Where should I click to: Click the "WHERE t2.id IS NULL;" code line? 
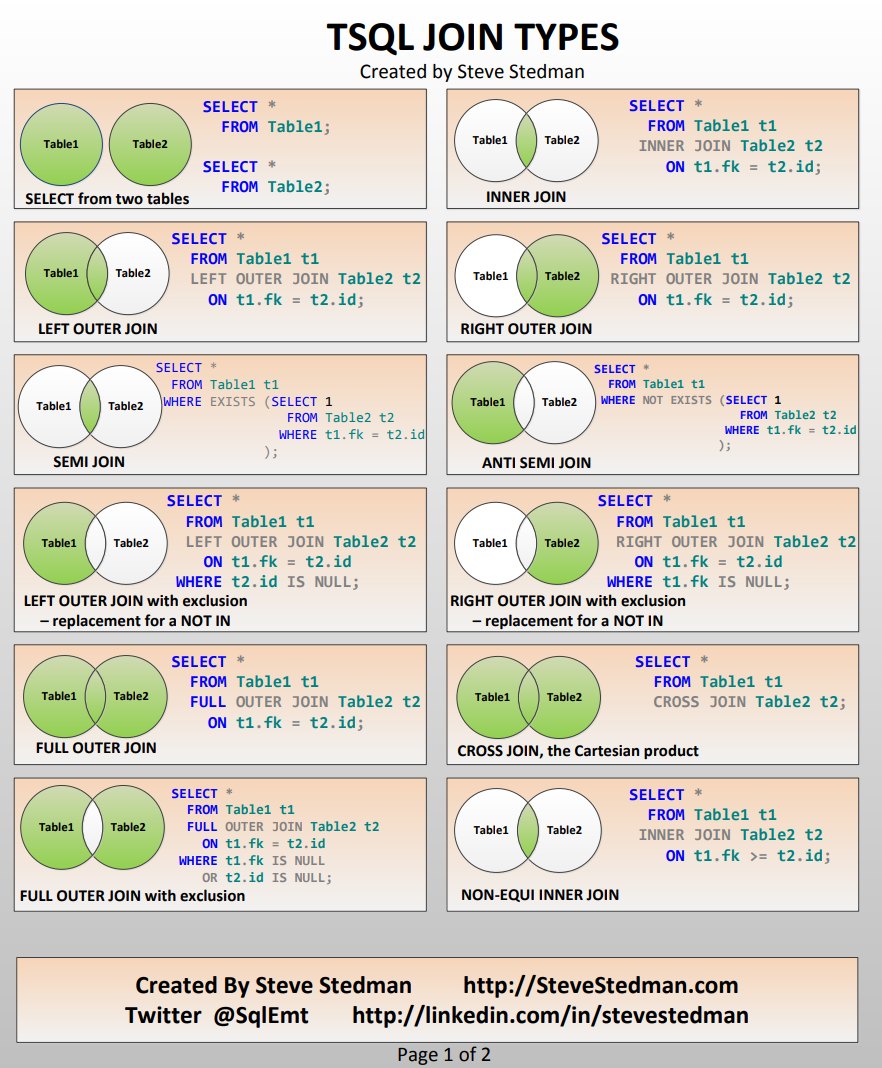(x=267, y=582)
